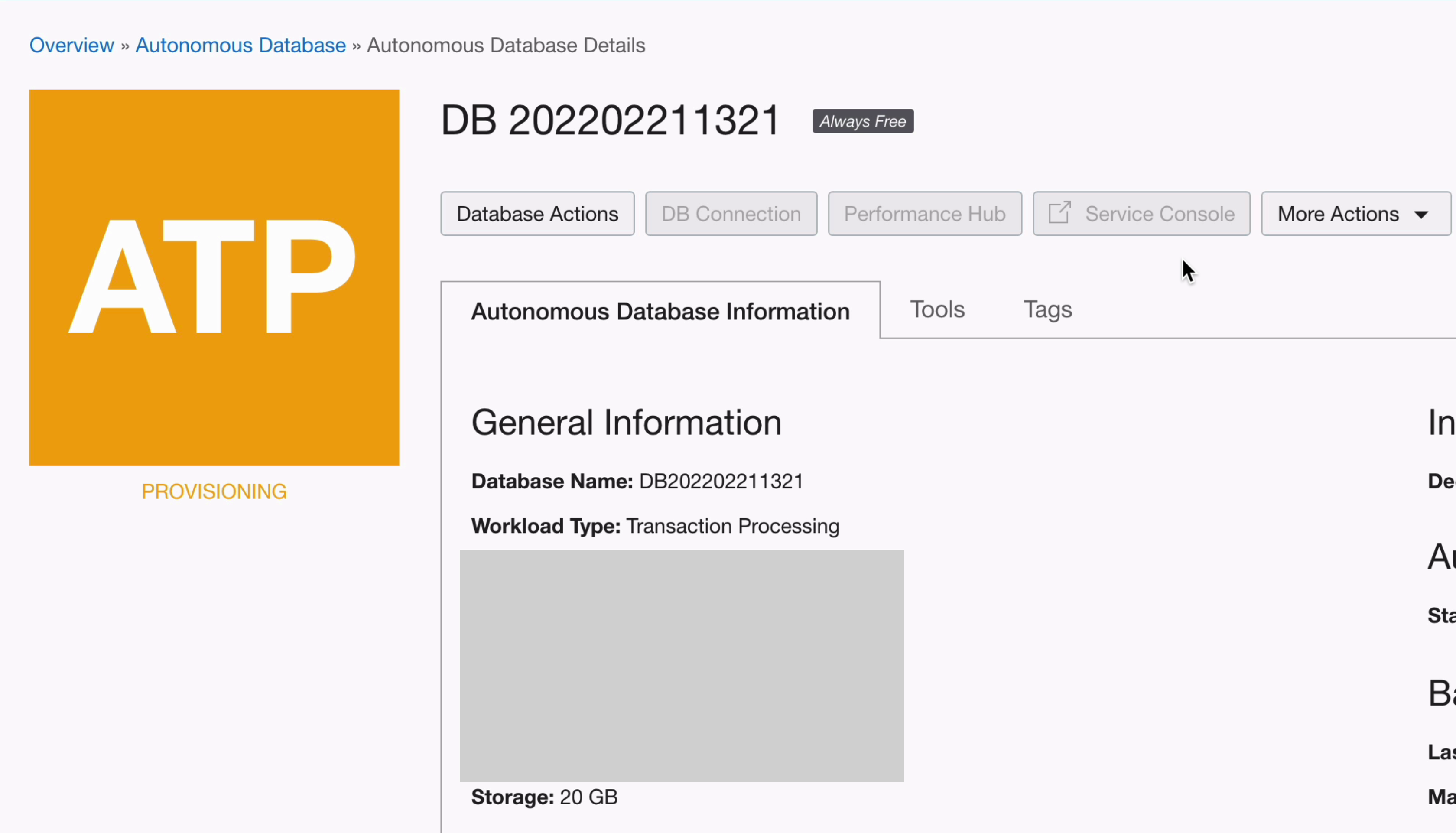Screen dimensions: 1456x833
Task: Expand the More Actions dropdown arrow
Action: [1421, 215]
